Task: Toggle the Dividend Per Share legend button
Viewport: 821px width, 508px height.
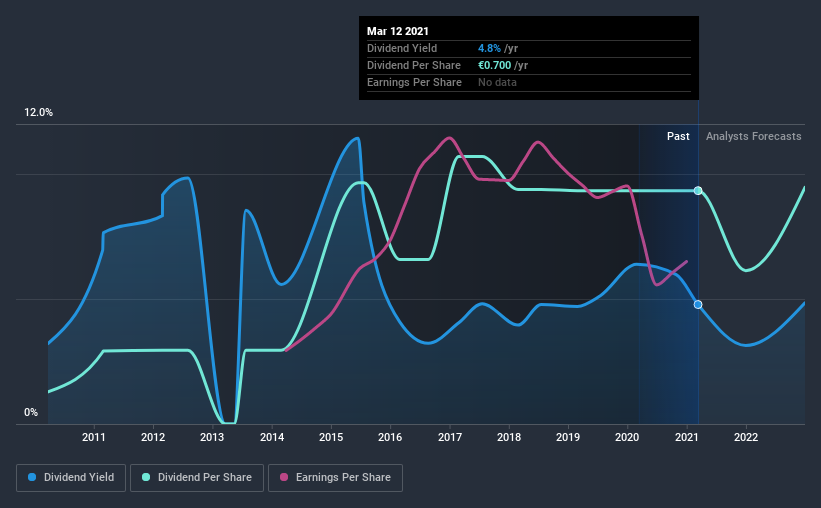Action: click(197, 478)
